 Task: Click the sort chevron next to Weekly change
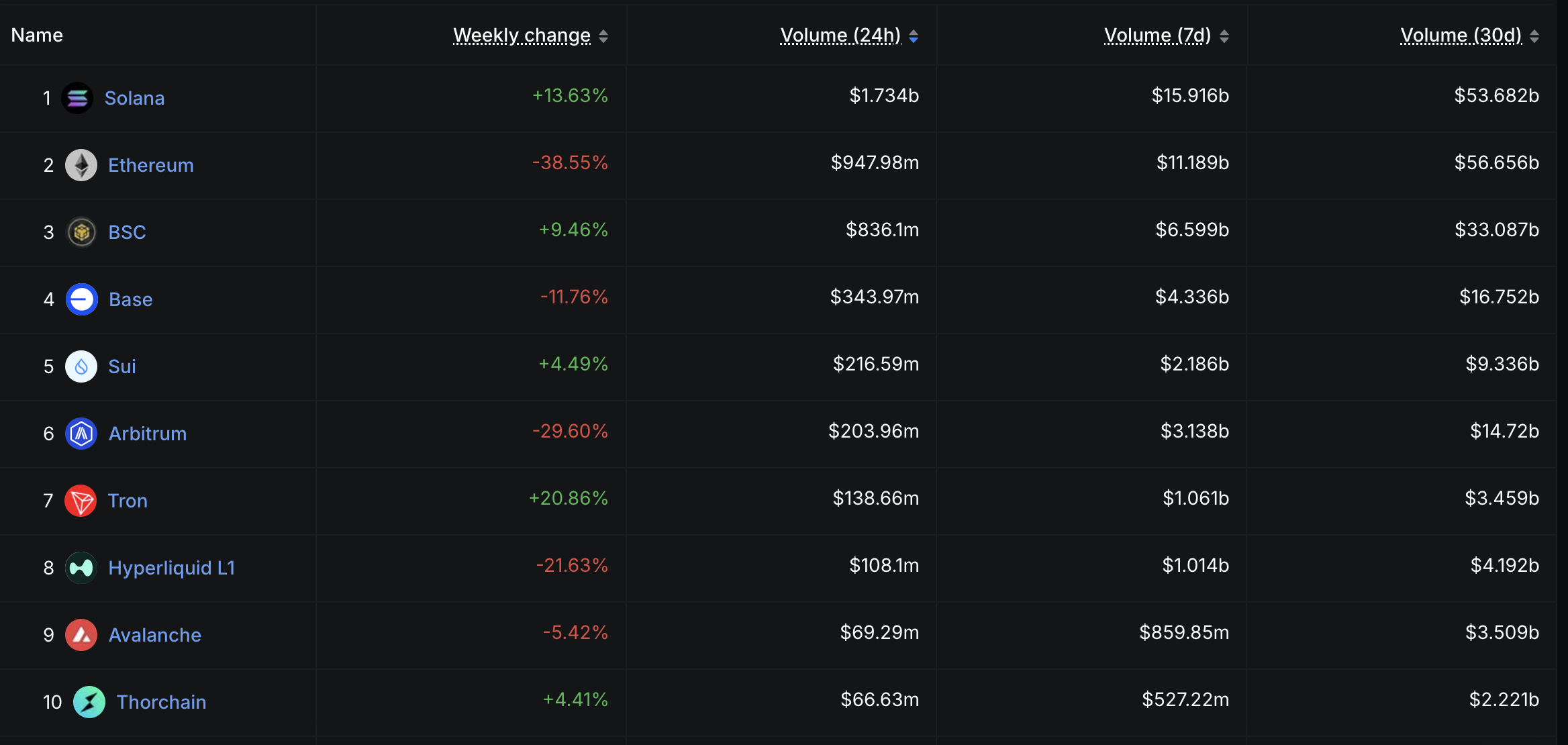605,36
